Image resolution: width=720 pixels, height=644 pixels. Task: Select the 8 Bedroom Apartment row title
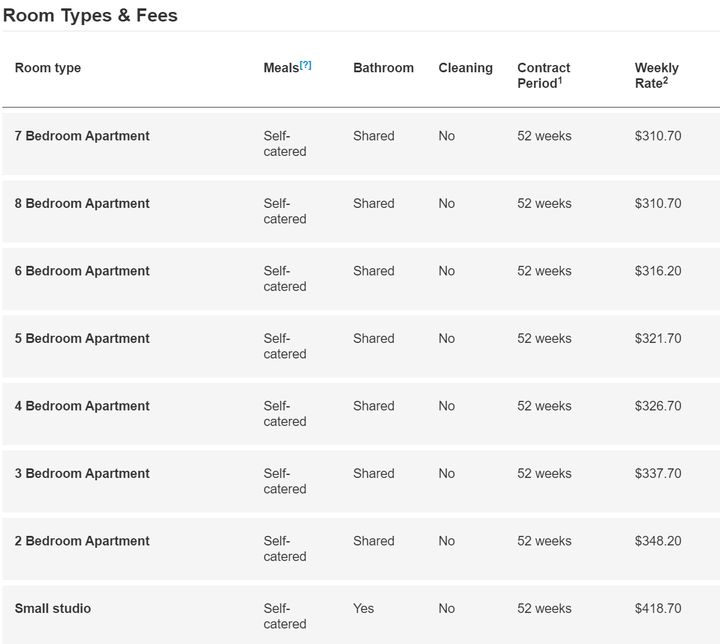[x=82, y=203]
